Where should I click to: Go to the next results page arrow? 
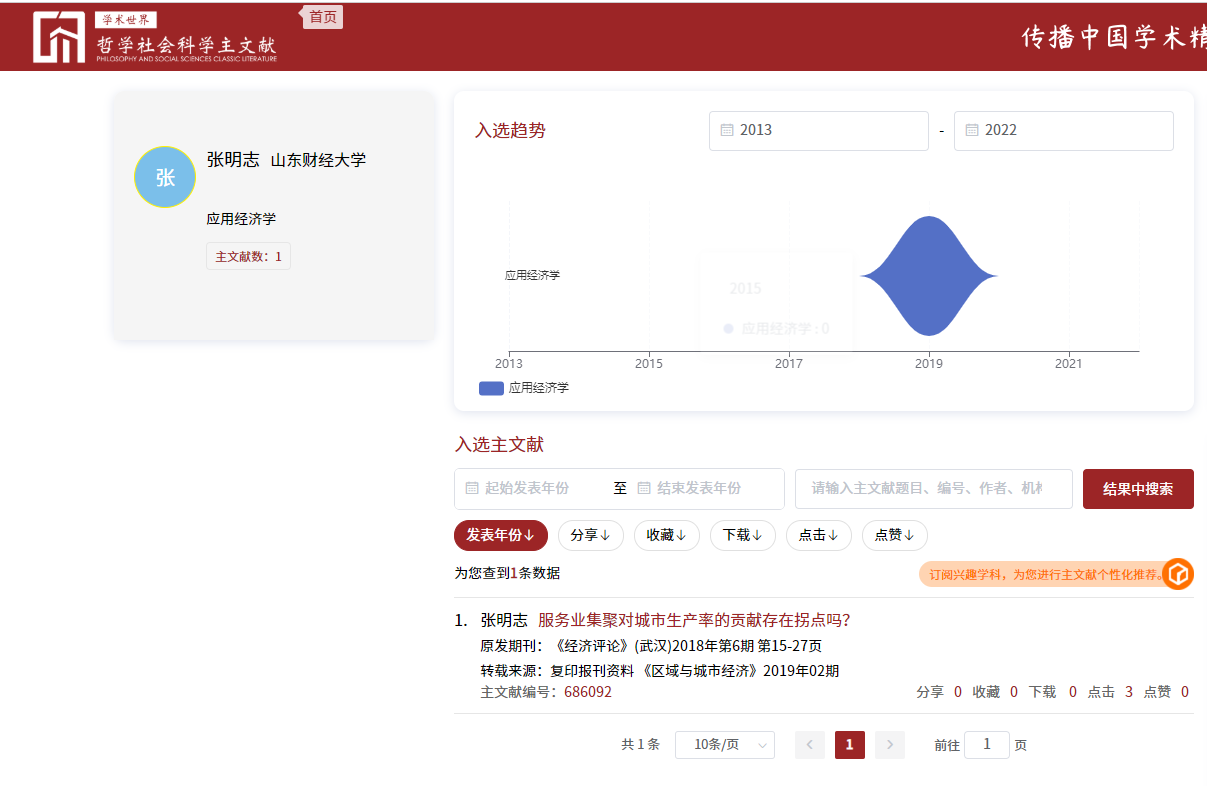[x=890, y=745]
